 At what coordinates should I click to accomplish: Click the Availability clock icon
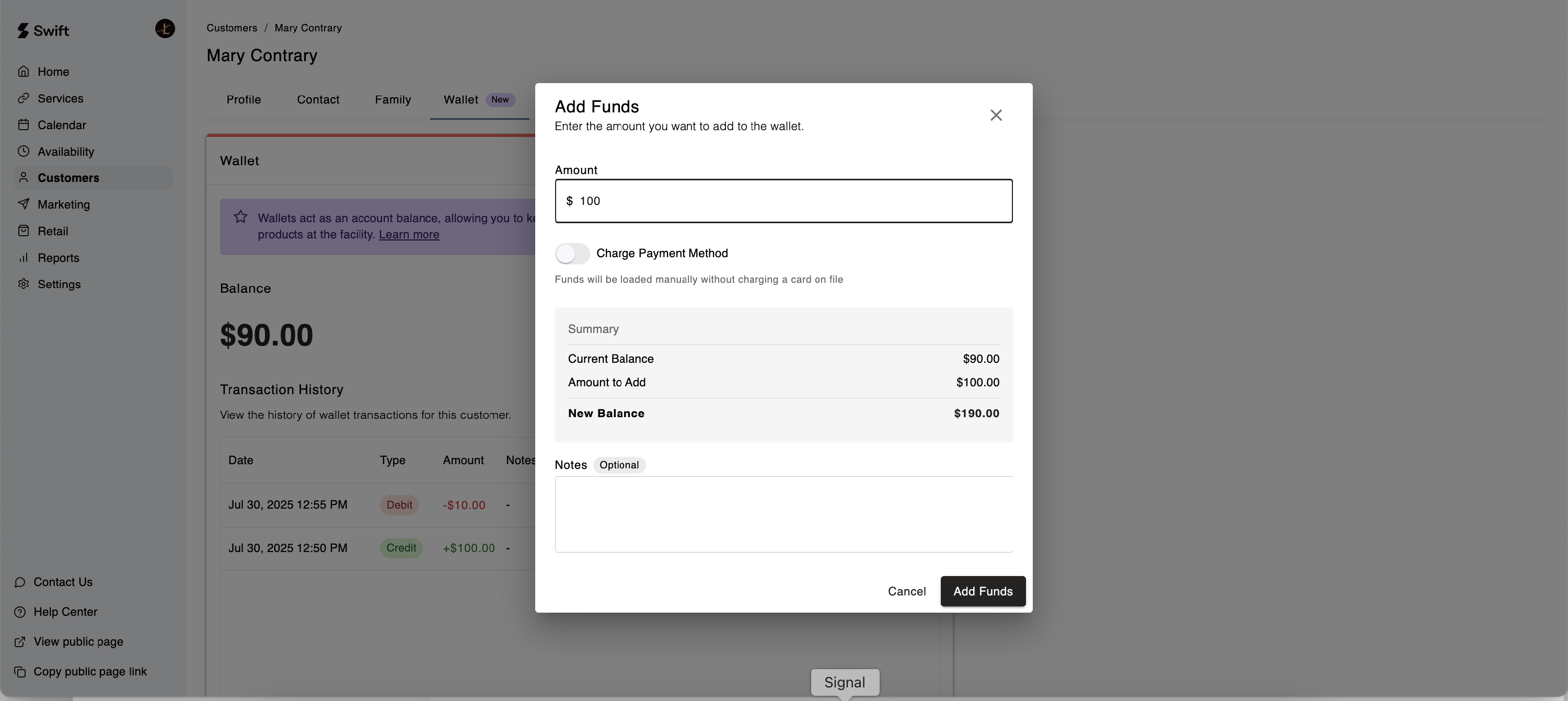point(24,151)
